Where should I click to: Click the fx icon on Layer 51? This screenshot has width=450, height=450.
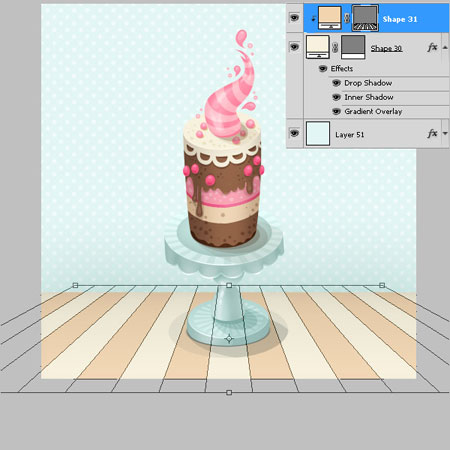click(x=432, y=134)
